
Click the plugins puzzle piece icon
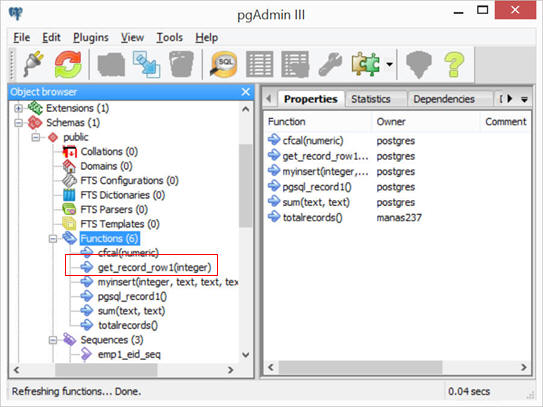pos(366,64)
